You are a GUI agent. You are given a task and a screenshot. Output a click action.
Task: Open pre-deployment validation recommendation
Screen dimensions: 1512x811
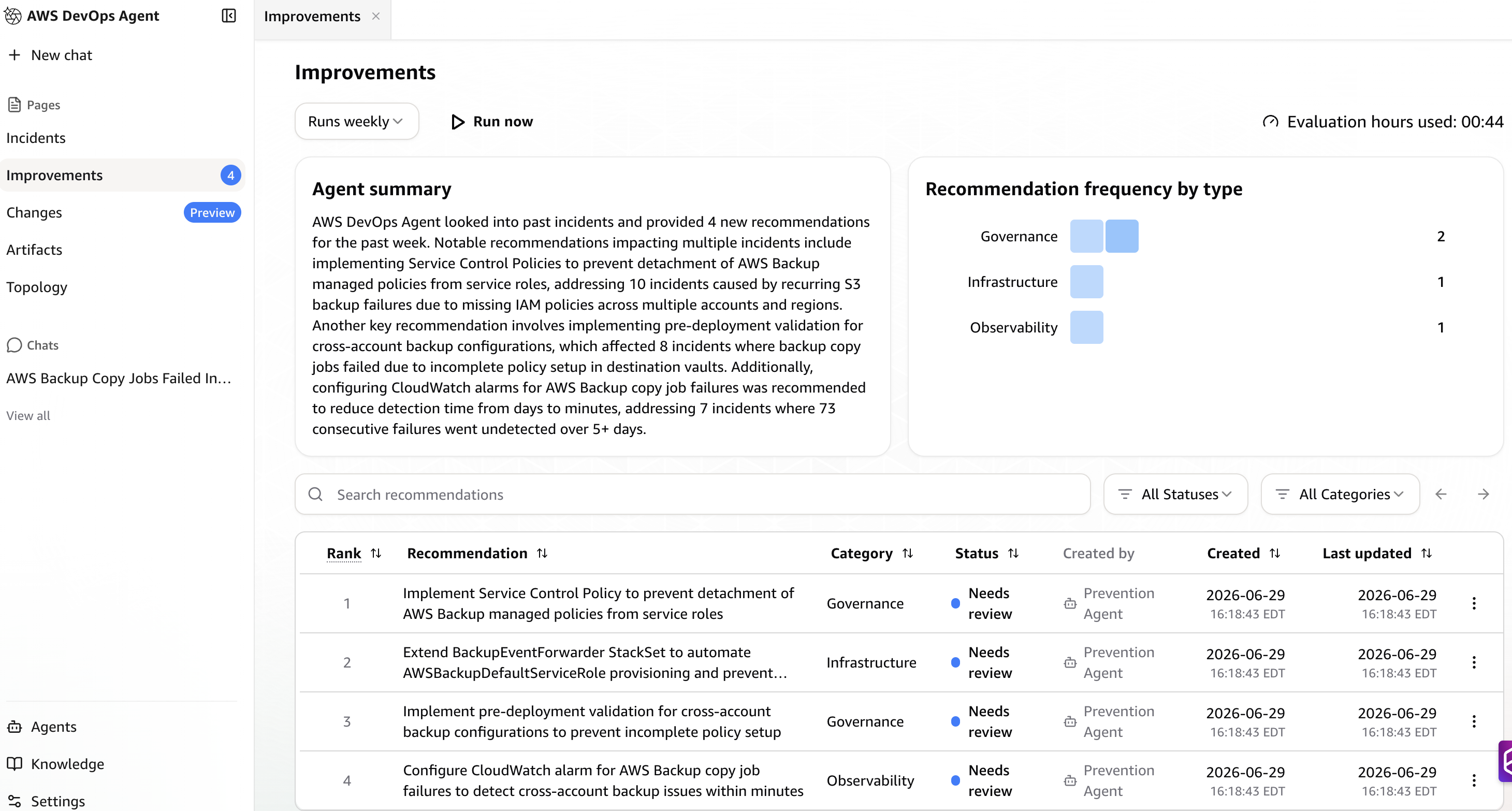(592, 721)
